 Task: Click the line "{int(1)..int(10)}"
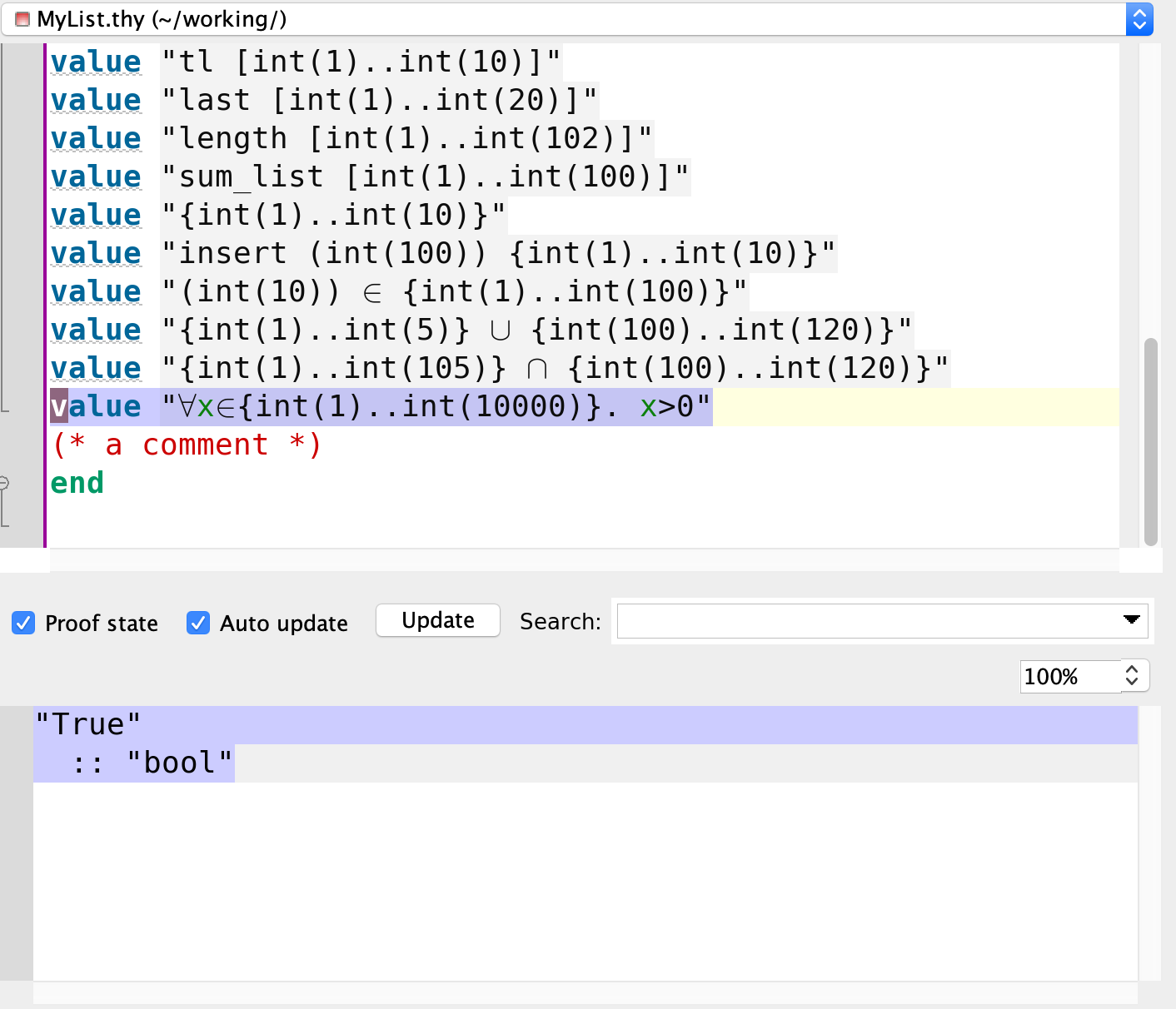278,215
